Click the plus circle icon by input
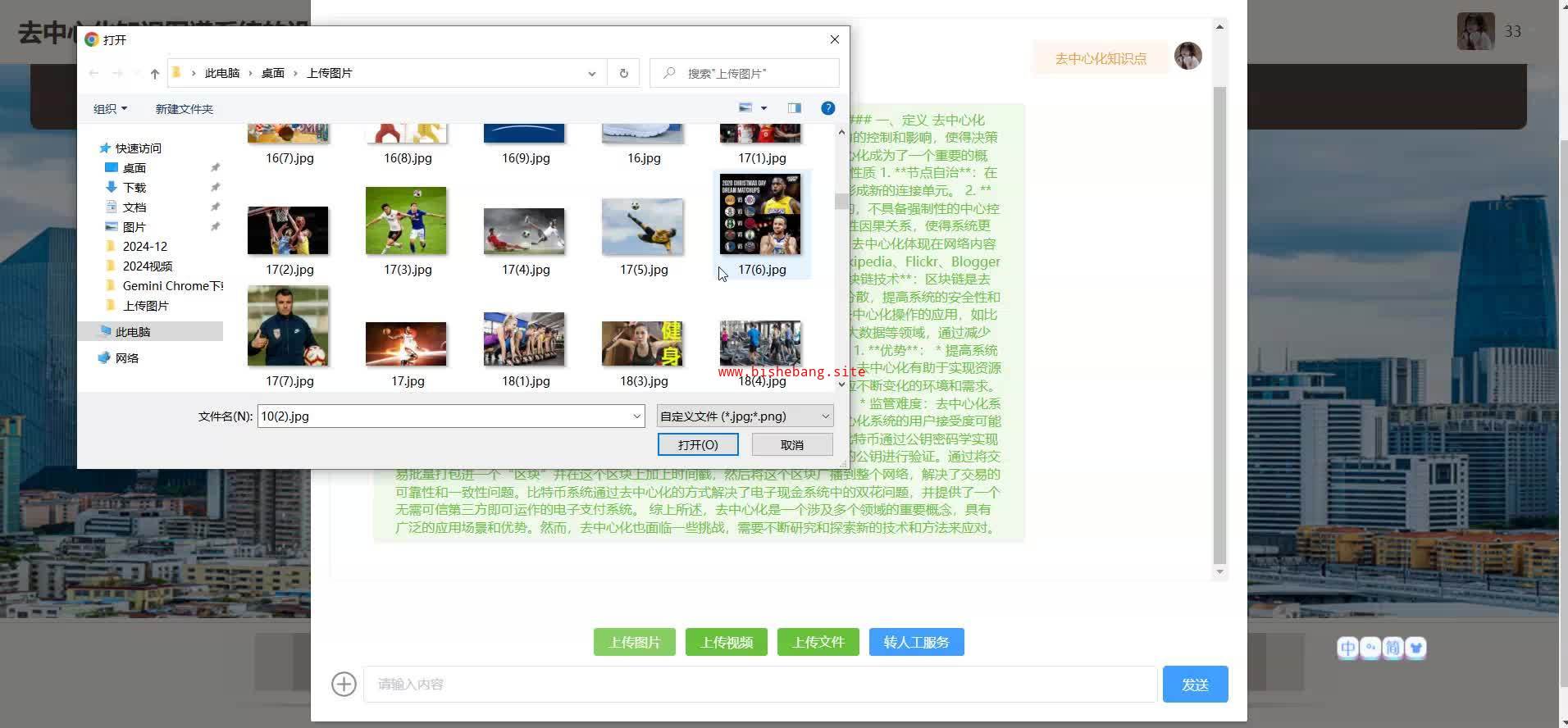 pyautogui.click(x=344, y=685)
